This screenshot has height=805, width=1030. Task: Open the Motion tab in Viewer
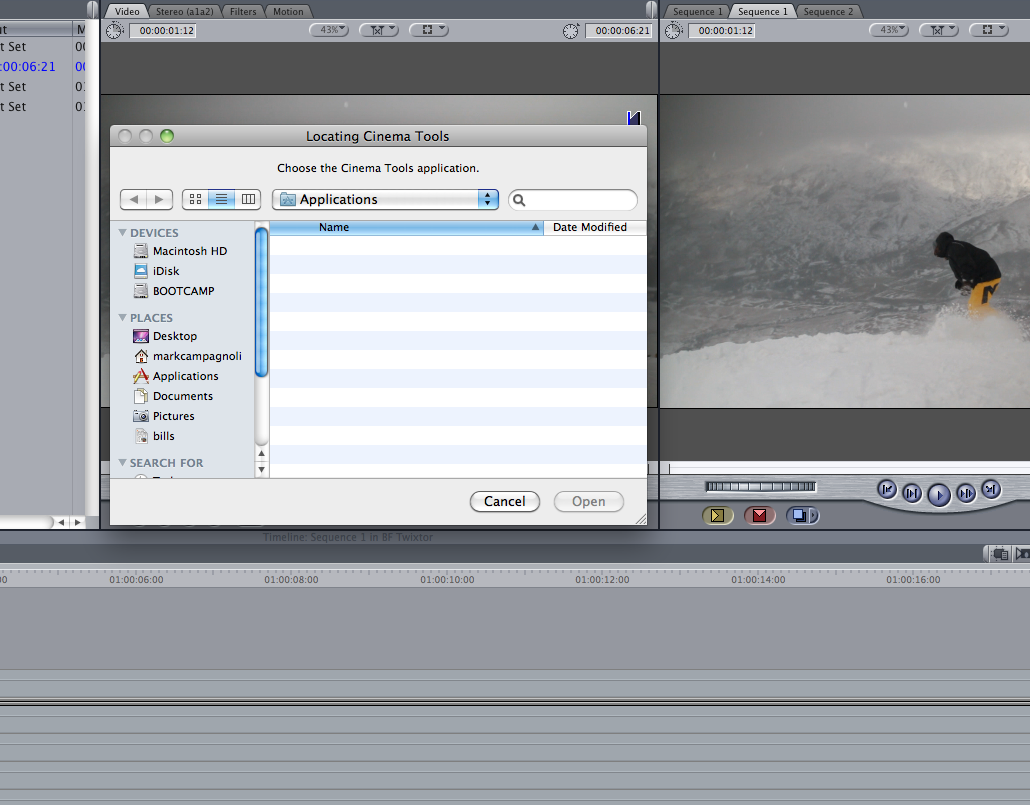pos(288,11)
